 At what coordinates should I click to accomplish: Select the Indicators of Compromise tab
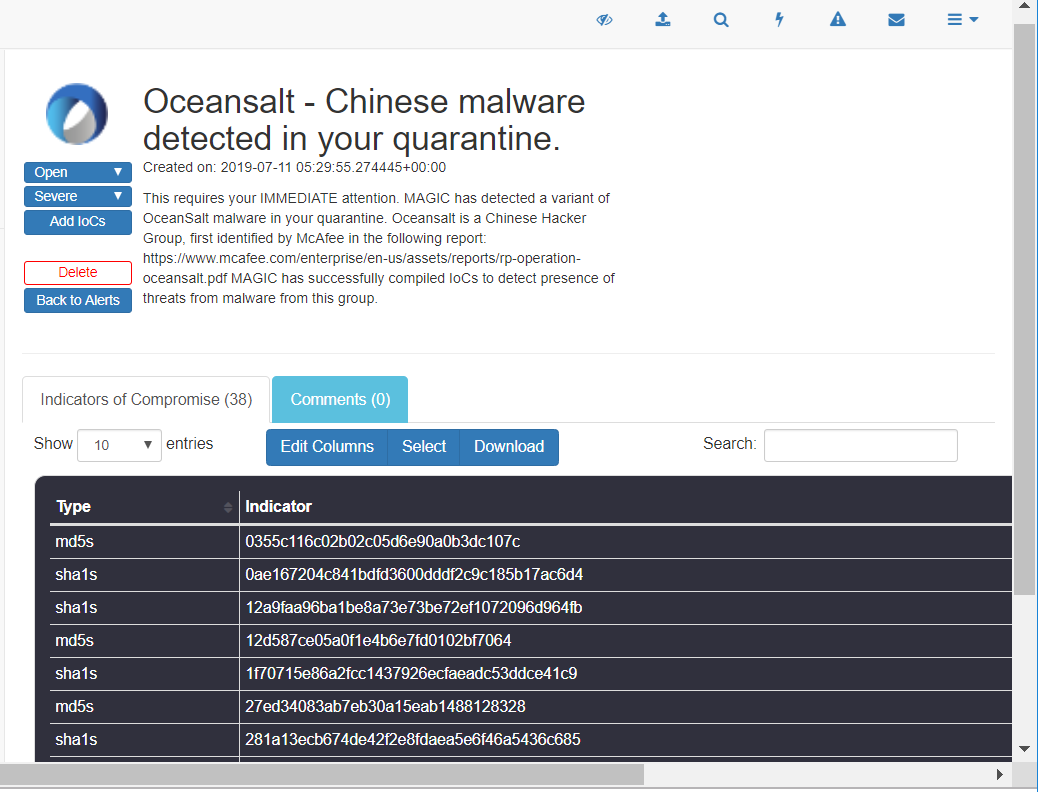tap(146, 399)
